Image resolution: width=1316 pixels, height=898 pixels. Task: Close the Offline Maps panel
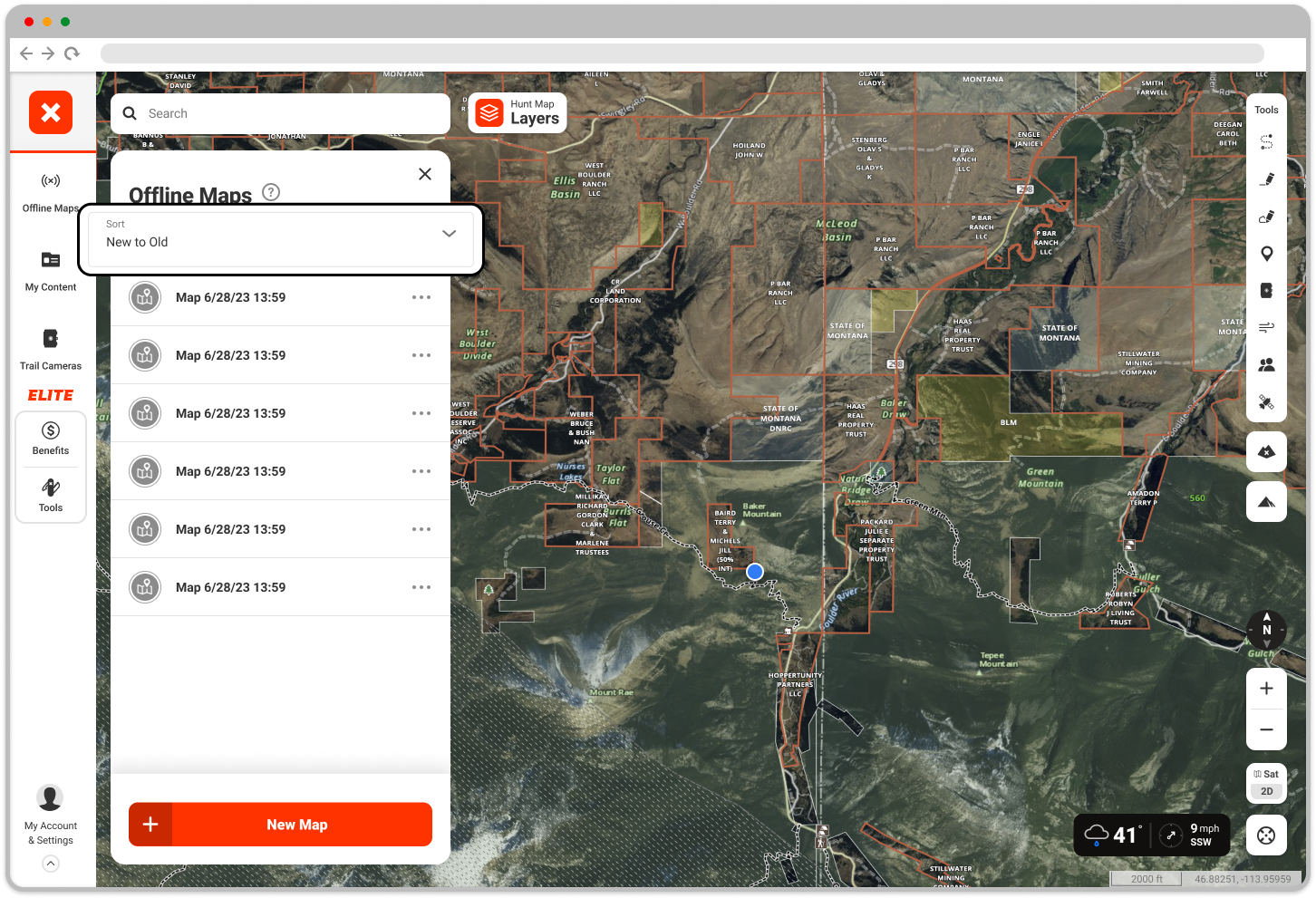[x=425, y=174]
